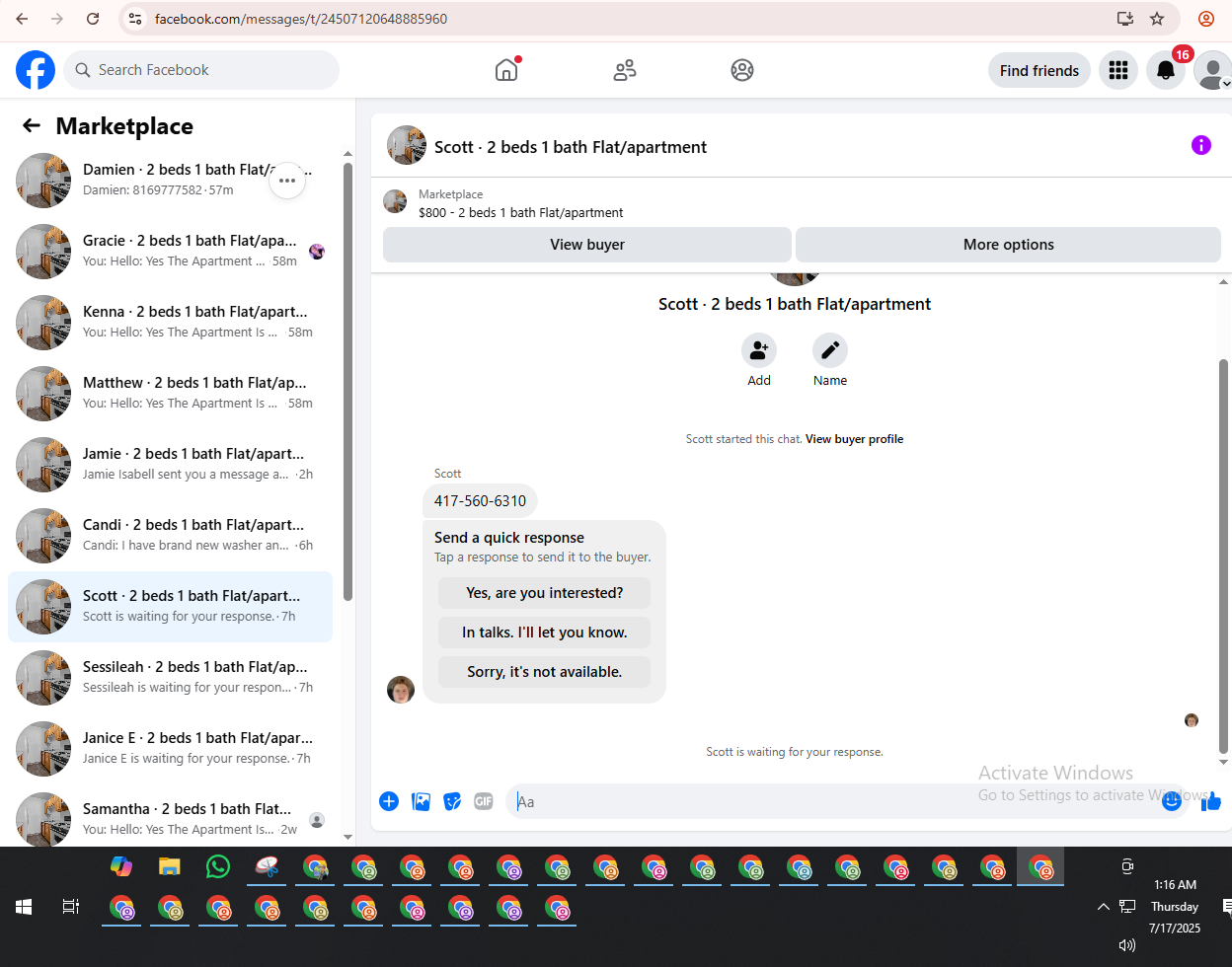Click the browser address bar URL
The image size is (1232, 967).
tap(301, 19)
